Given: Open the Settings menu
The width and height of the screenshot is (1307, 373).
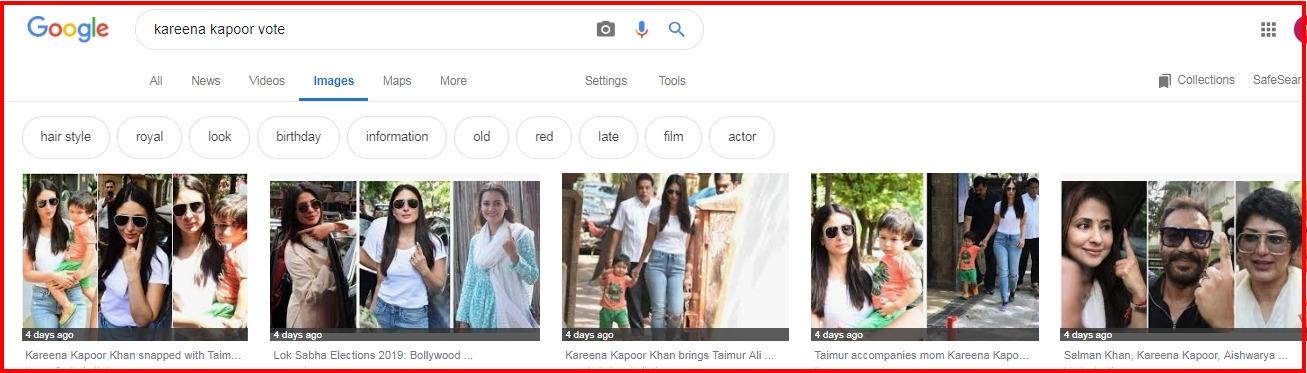Looking at the screenshot, I should (606, 81).
